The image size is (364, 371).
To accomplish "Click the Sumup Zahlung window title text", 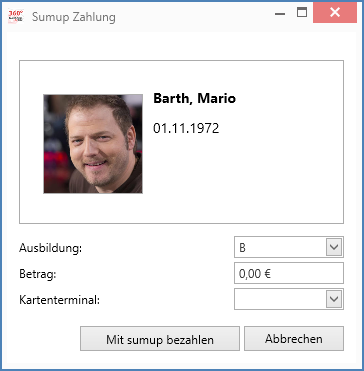I will click(x=74, y=17).
